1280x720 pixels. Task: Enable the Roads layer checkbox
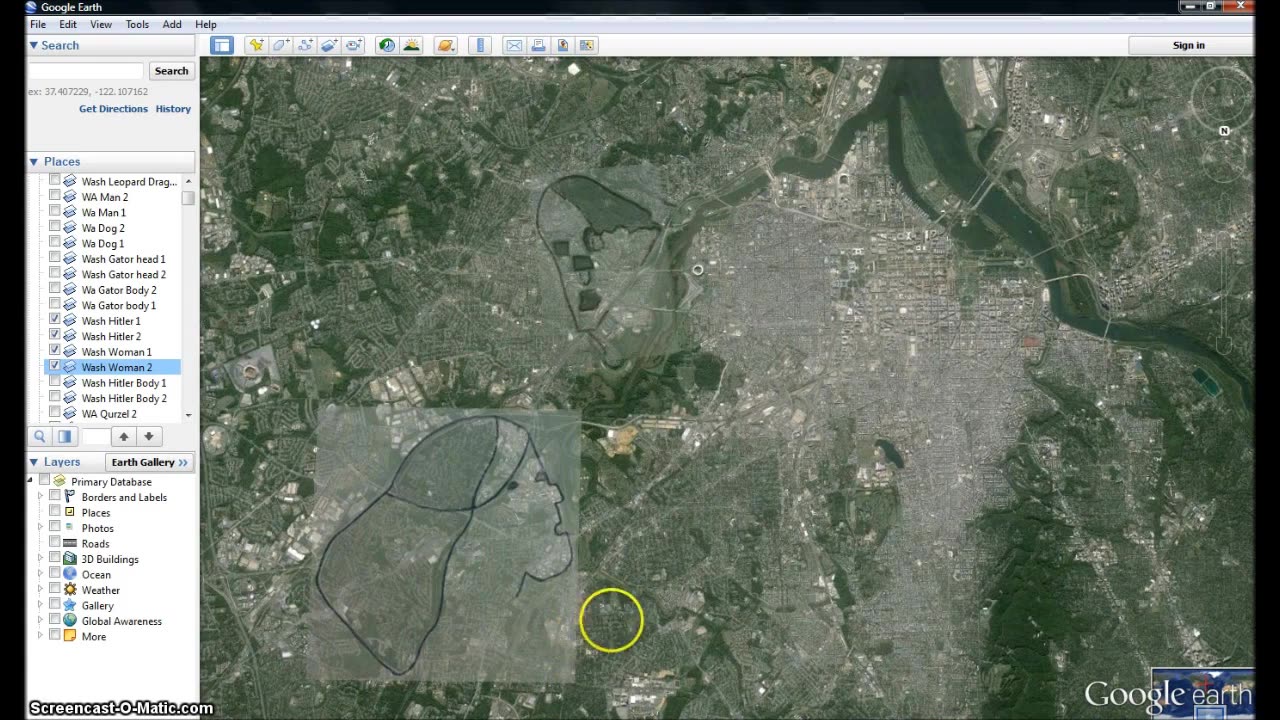click(x=55, y=543)
